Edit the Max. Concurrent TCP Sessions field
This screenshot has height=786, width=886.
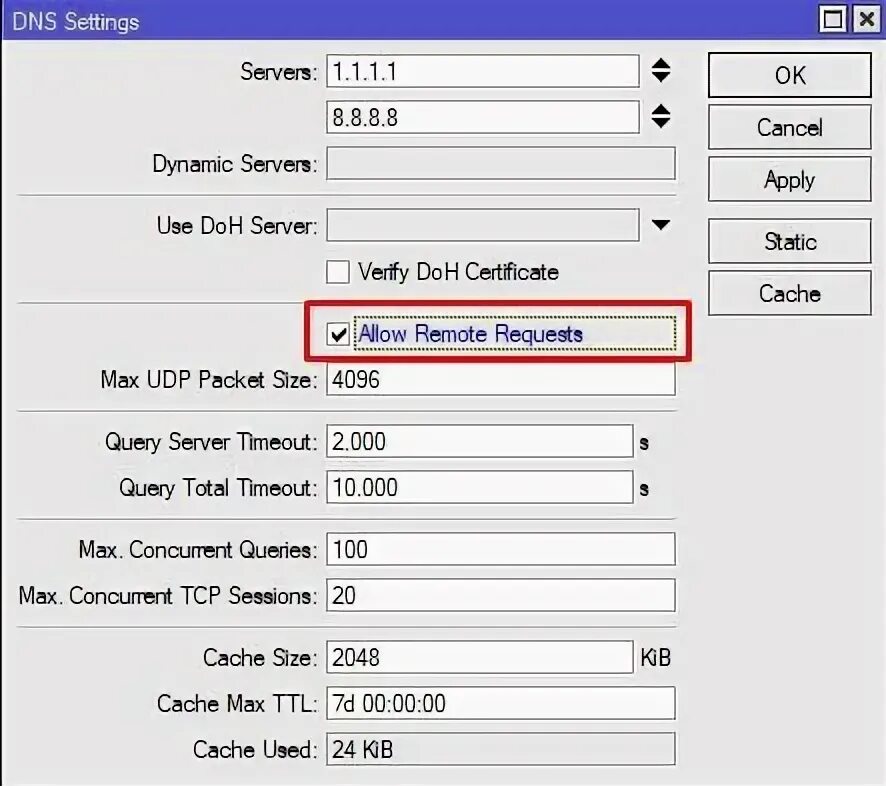pos(501,595)
